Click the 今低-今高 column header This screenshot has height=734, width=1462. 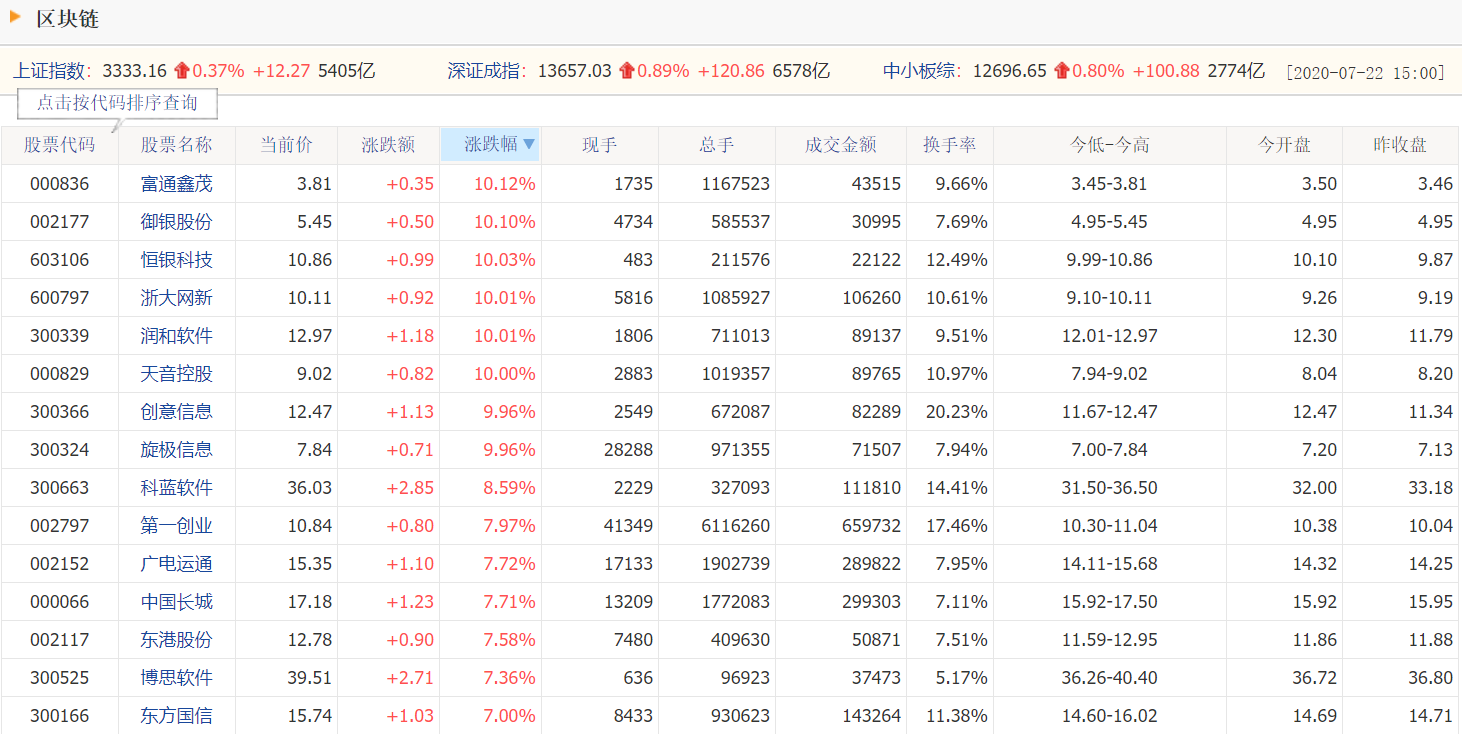(x=1110, y=145)
